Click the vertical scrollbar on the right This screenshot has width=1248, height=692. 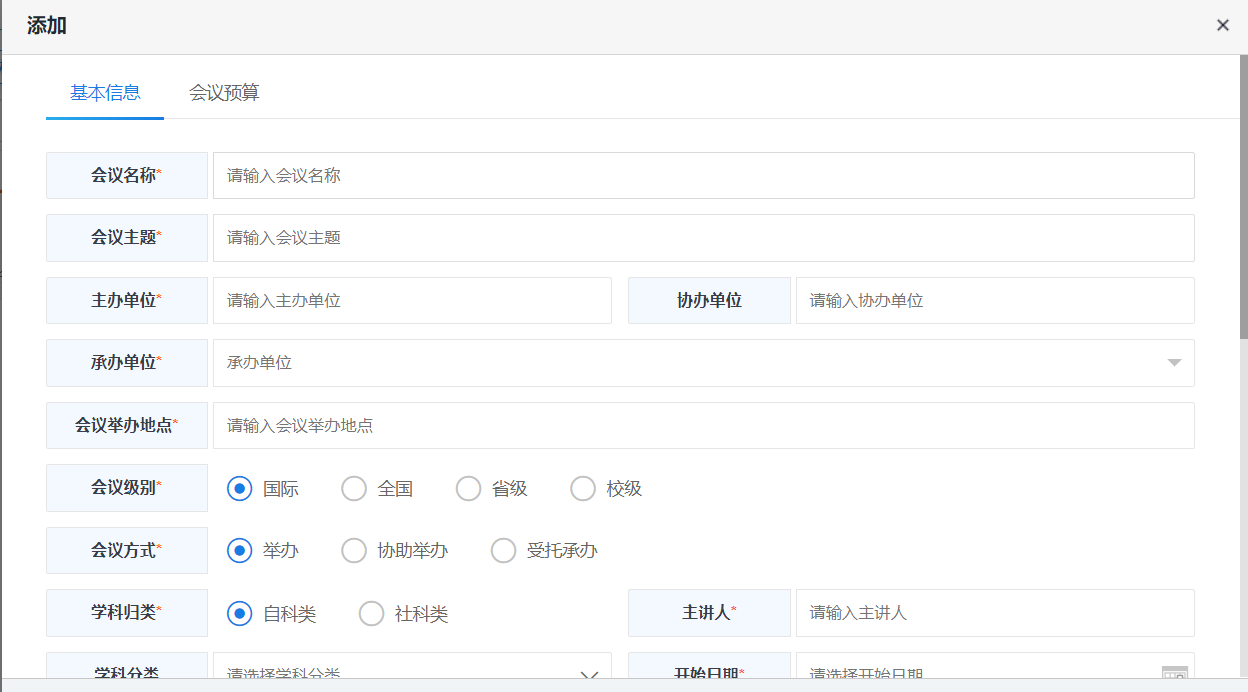click(x=1243, y=200)
